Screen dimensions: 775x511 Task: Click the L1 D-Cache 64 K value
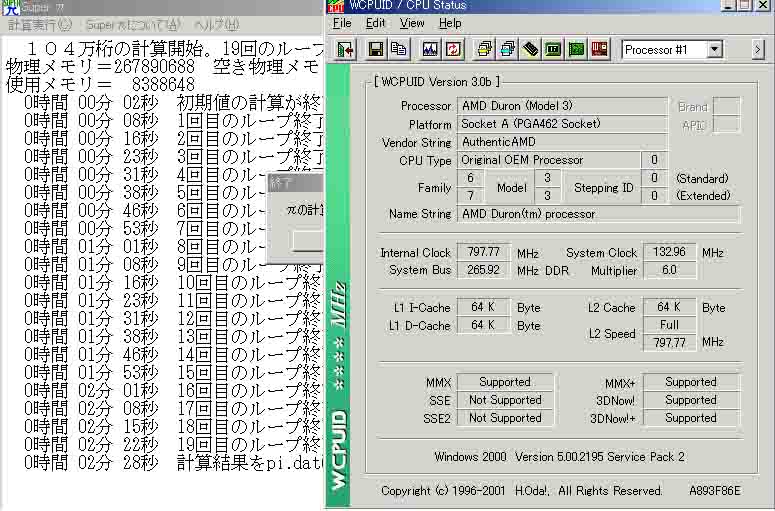(483, 325)
